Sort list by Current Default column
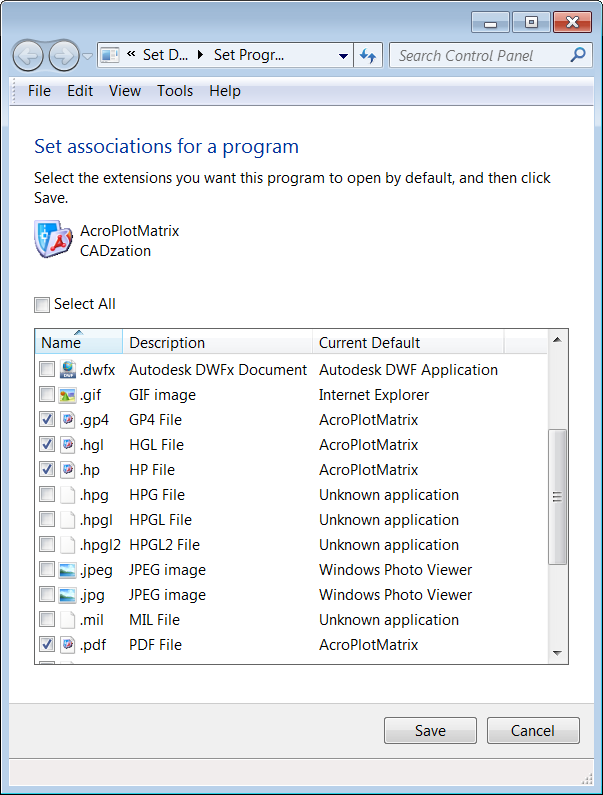Image resolution: width=603 pixels, height=795 pixels. 408,342
